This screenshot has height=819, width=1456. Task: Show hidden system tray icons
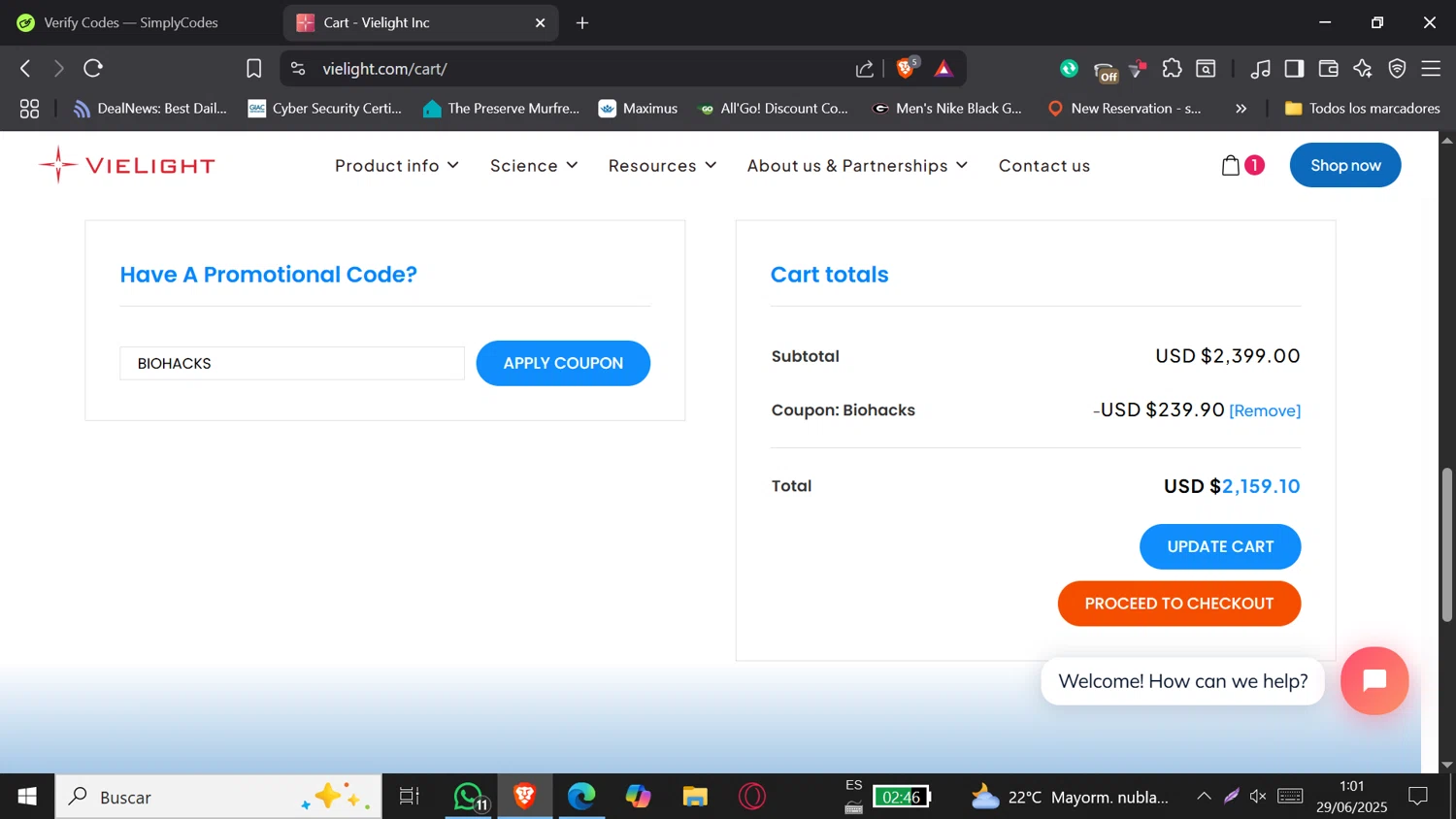pos(1204,797)
